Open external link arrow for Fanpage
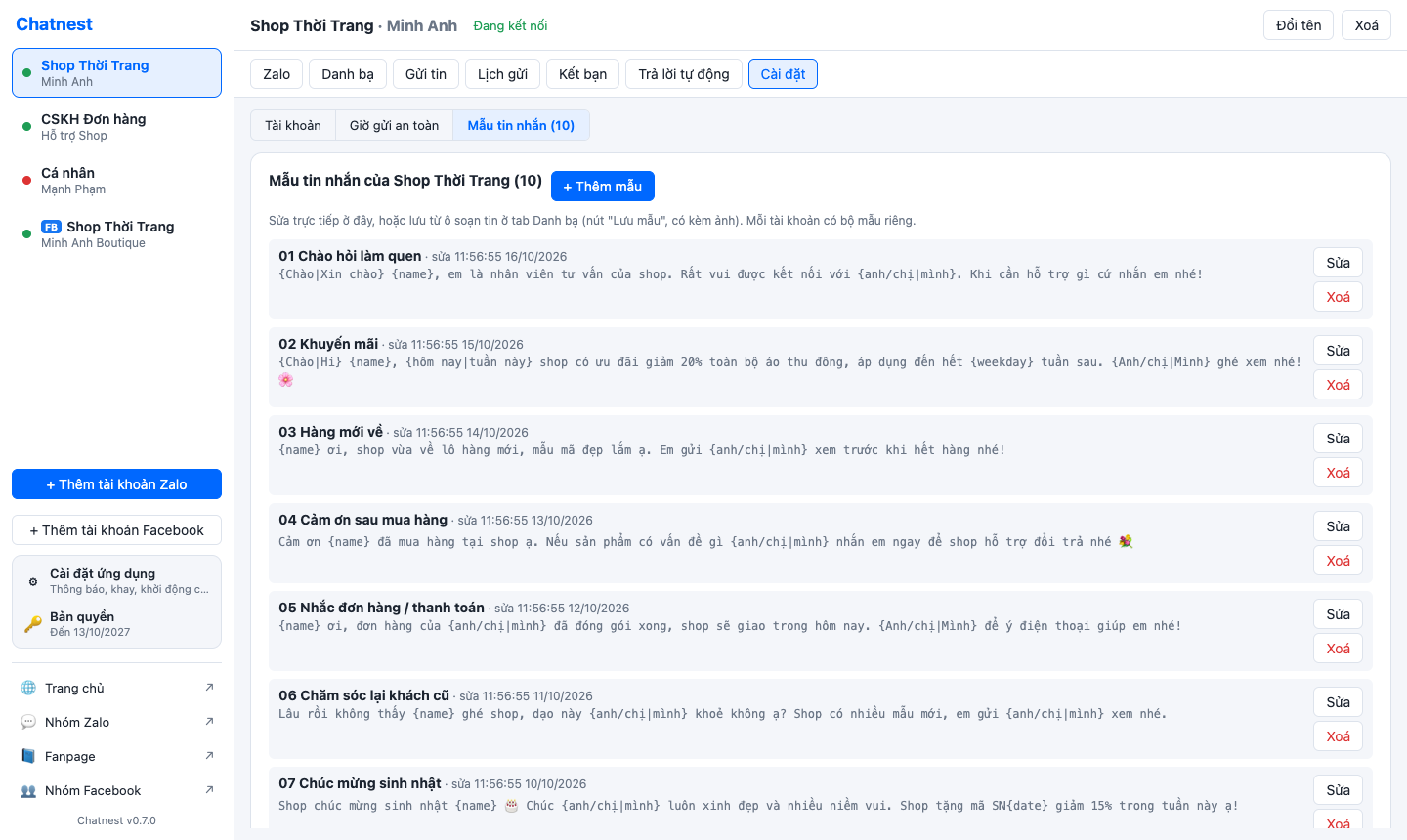 click(x=209, y=756)
